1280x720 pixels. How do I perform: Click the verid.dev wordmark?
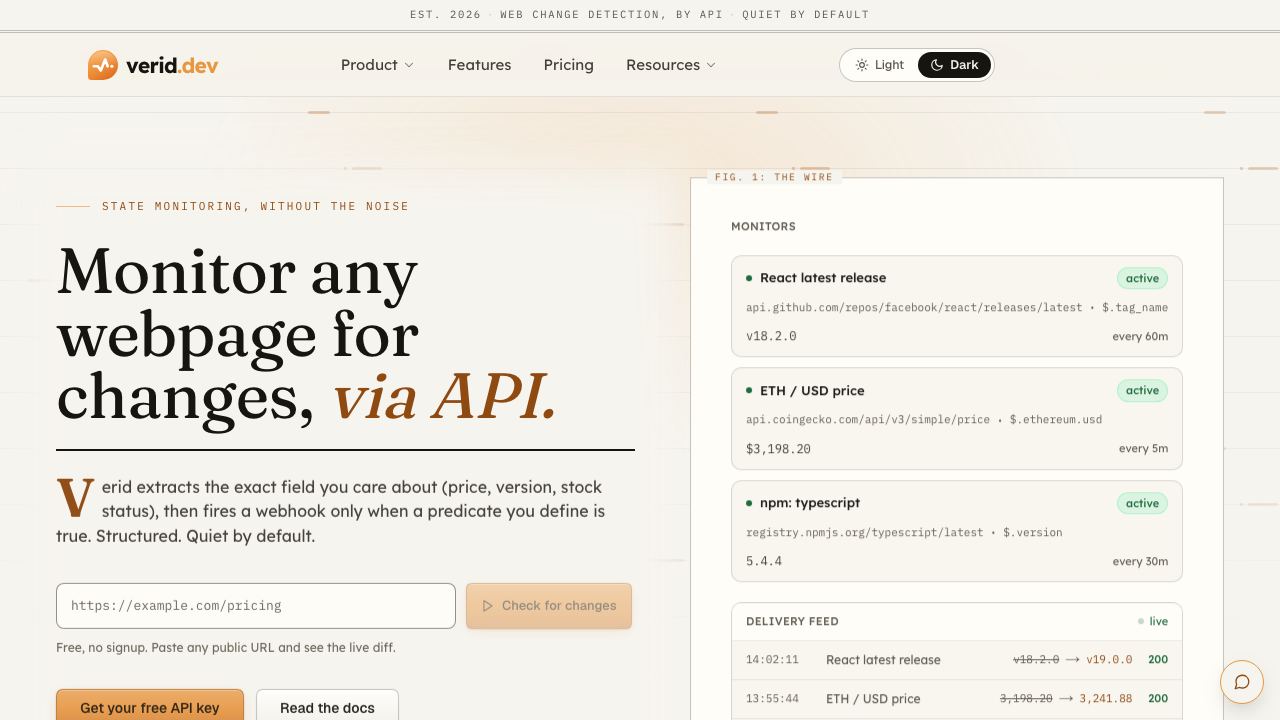pyautogui.click(x=172, y=66)
